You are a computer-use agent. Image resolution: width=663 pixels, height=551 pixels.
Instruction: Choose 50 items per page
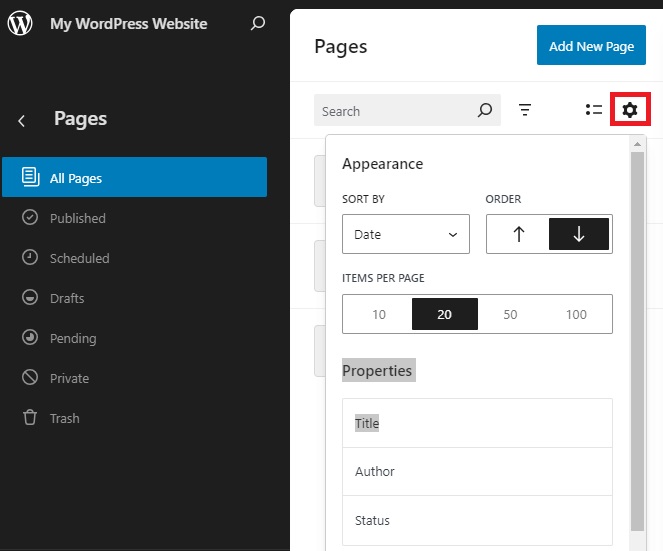[x=510, y=314]
